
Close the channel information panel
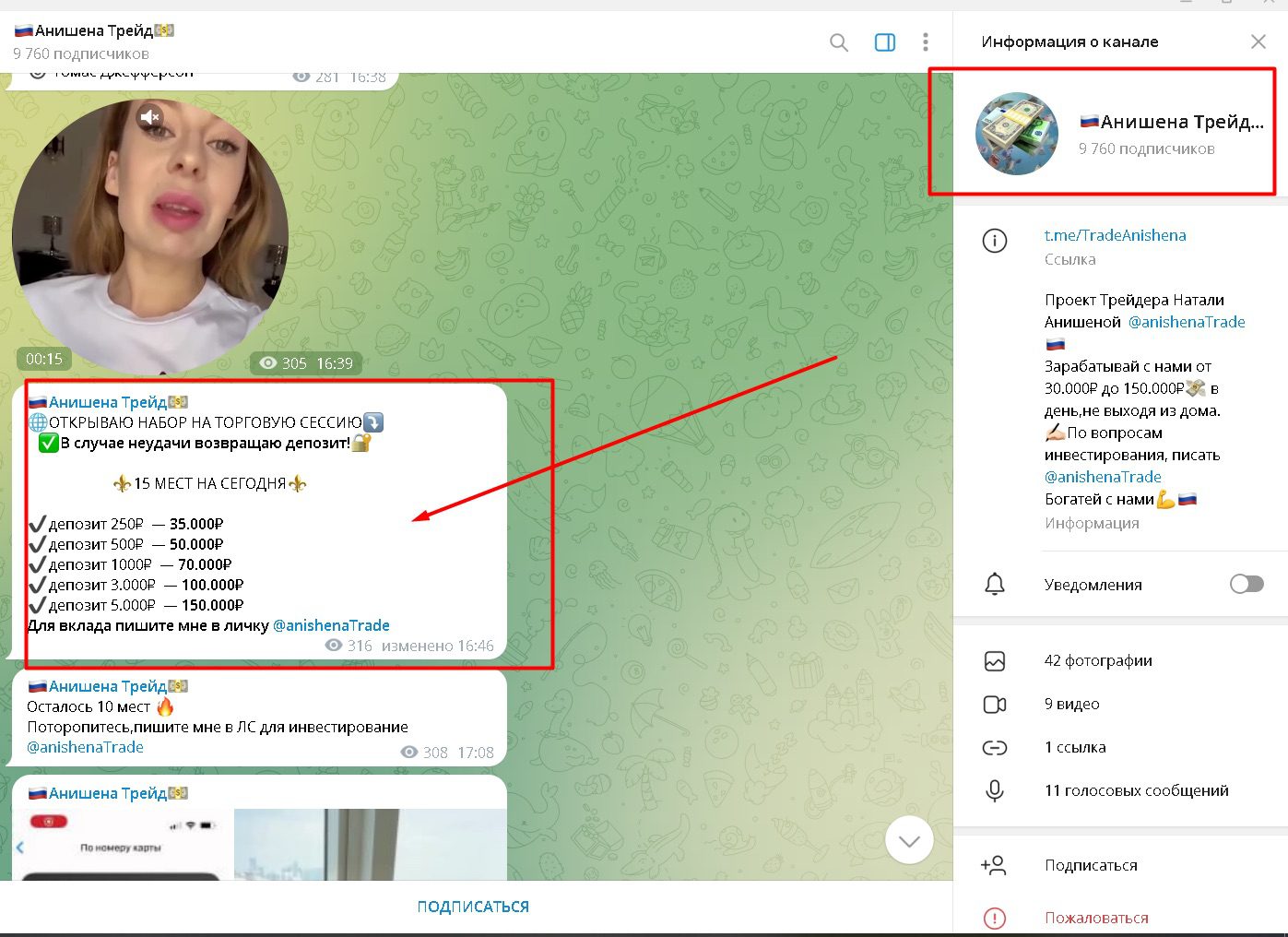tap(1258, 42)
